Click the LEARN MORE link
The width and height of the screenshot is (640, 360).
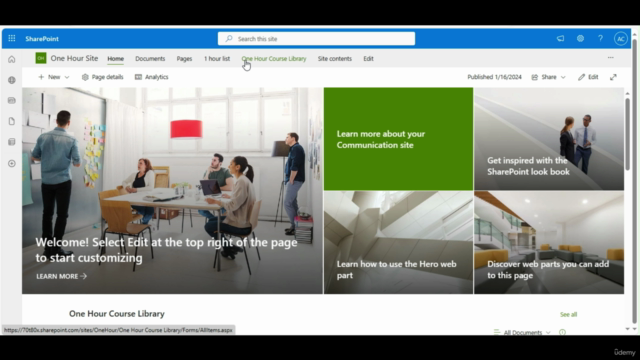[x=62, y=276]
